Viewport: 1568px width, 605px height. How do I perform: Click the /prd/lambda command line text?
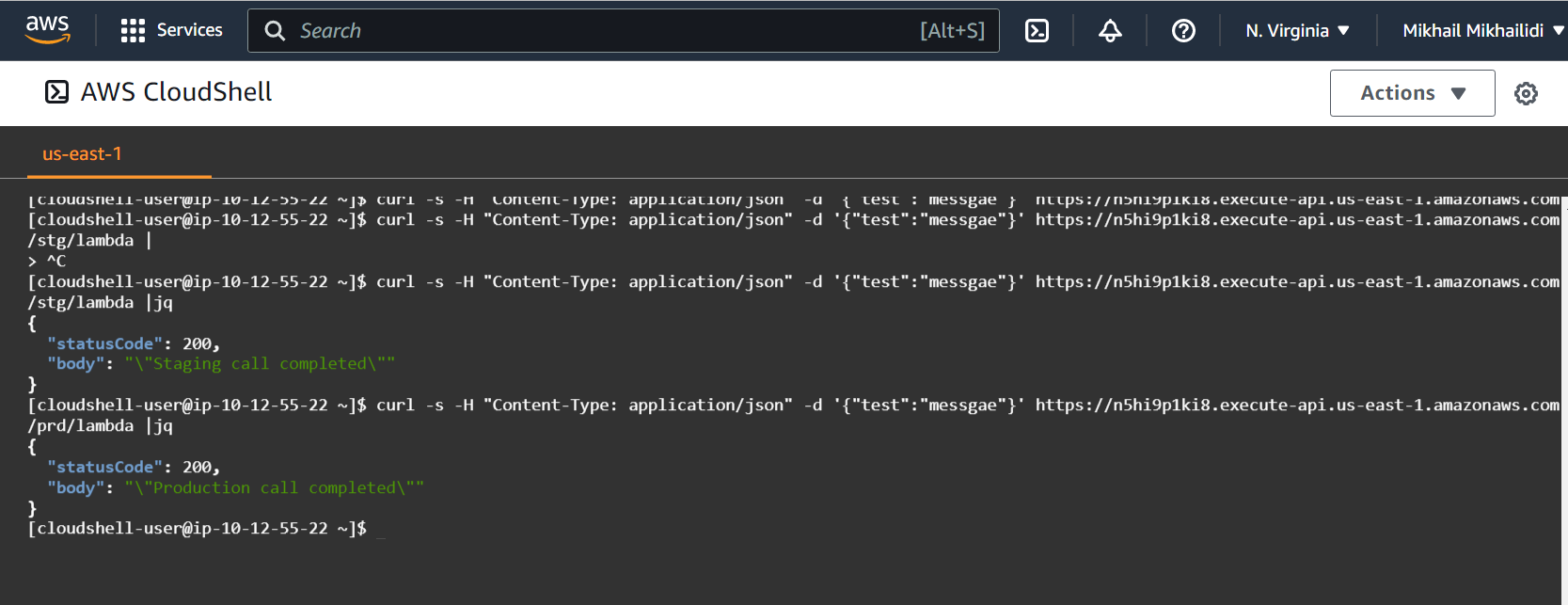pyautogui.click(x=81, y=426)
